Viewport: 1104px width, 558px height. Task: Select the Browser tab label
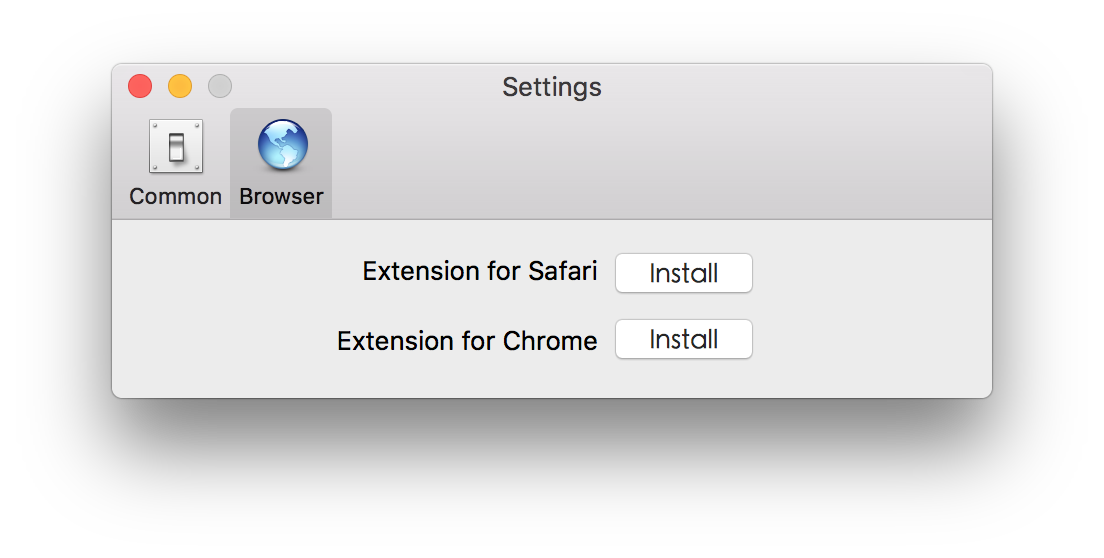[282, 196]
